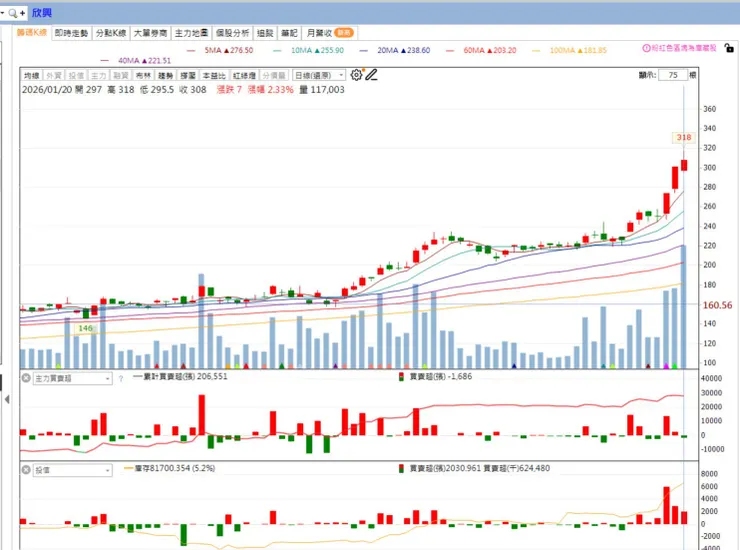Open the dropdown arrow left of search icon

coord(2,13)
